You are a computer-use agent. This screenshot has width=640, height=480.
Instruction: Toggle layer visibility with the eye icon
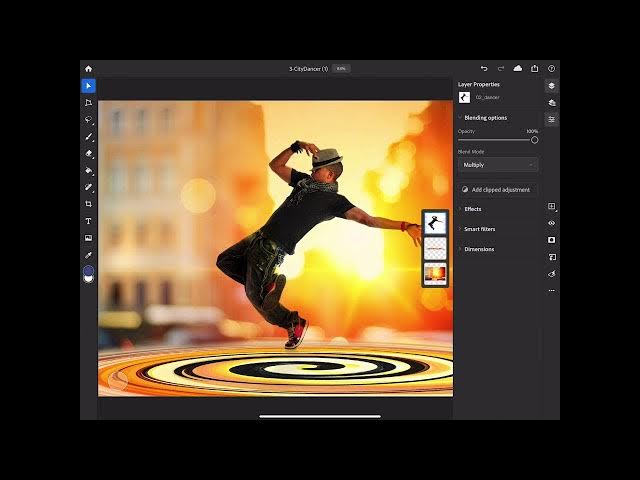click(551, 223)
